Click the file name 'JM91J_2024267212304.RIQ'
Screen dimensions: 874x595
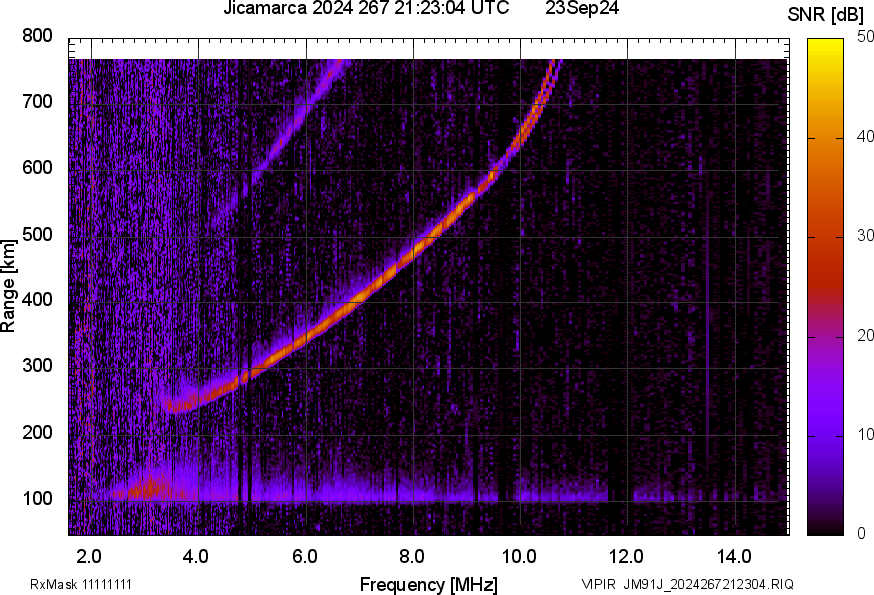click(708, 584)
